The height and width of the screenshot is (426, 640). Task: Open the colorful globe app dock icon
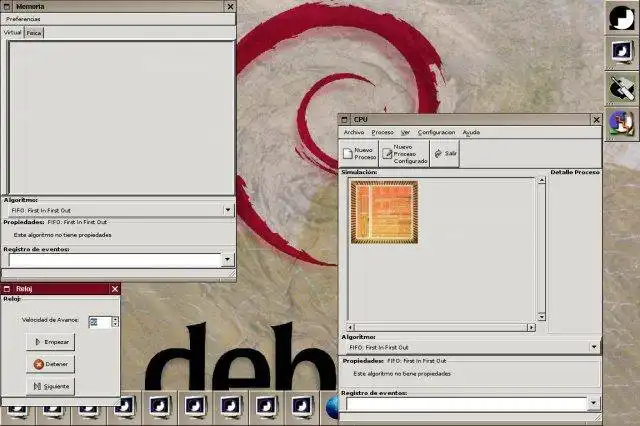coord(622,124)
